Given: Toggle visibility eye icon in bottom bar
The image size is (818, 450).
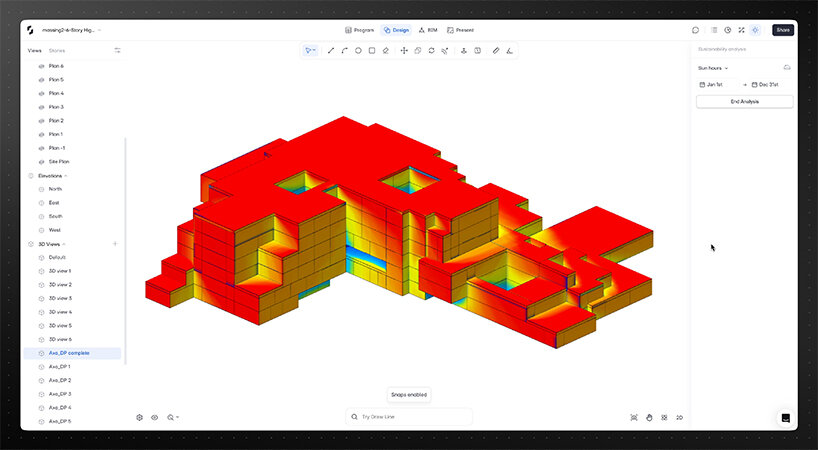Looking at the screenshot, I should click(x=155, y=417).
